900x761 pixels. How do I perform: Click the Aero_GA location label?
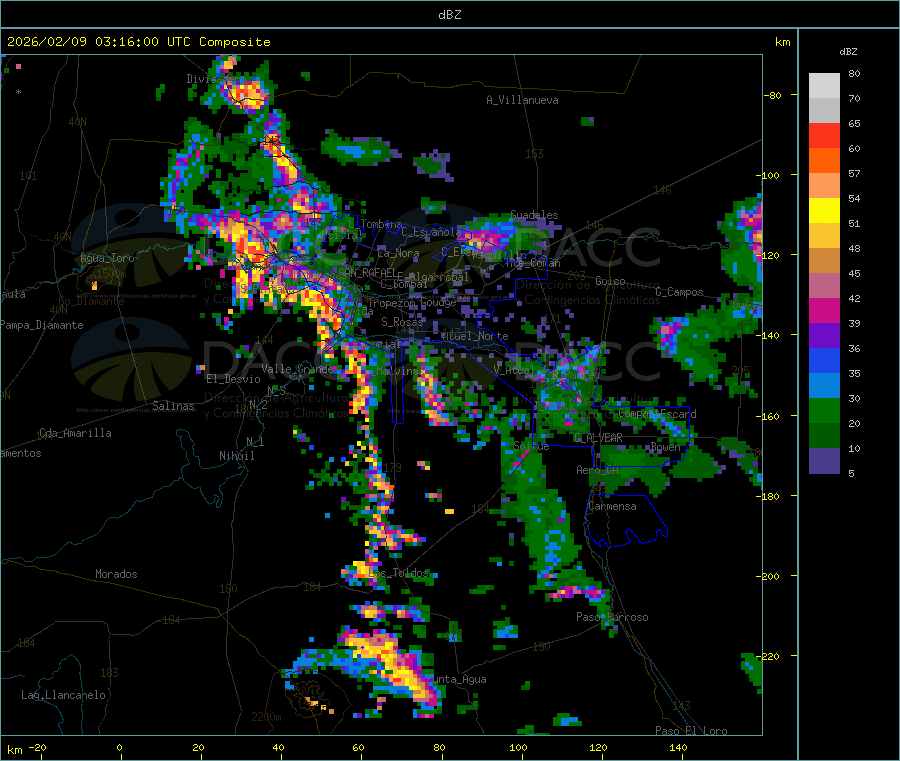pyautogui.click(x=598, y=470)
